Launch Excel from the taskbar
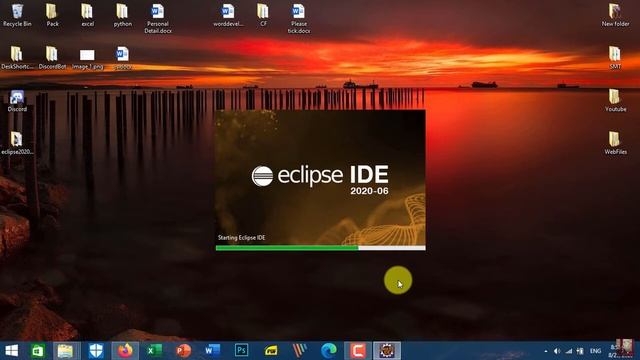The image size is (640, 360). point(154,351)
